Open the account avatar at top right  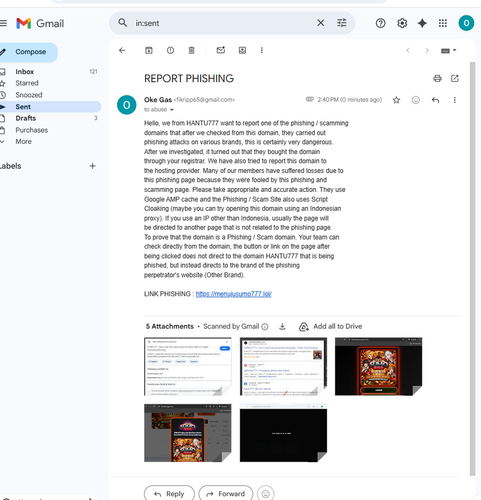[466, 23]
